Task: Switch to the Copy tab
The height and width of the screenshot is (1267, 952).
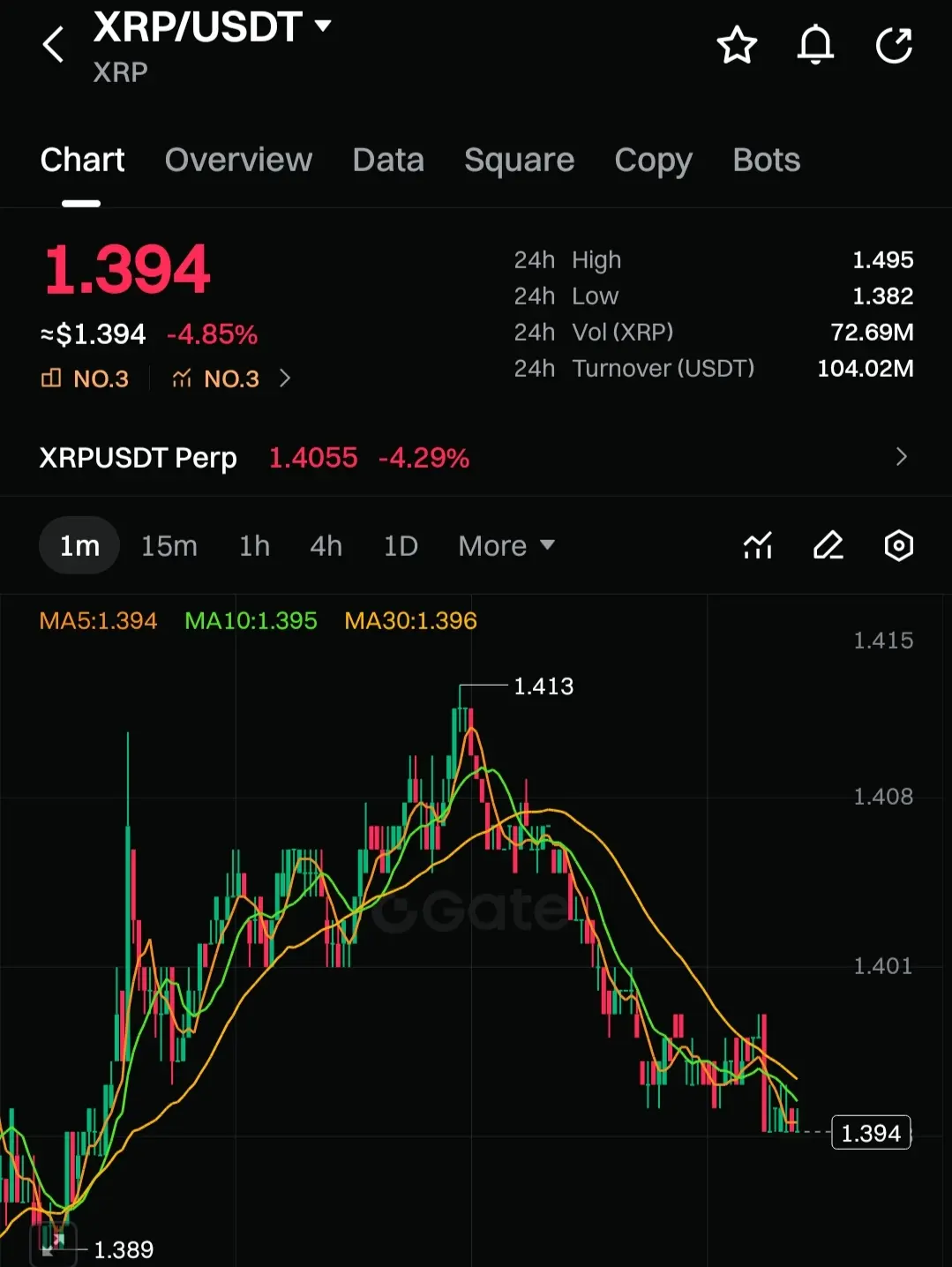Action: point(653,160)
